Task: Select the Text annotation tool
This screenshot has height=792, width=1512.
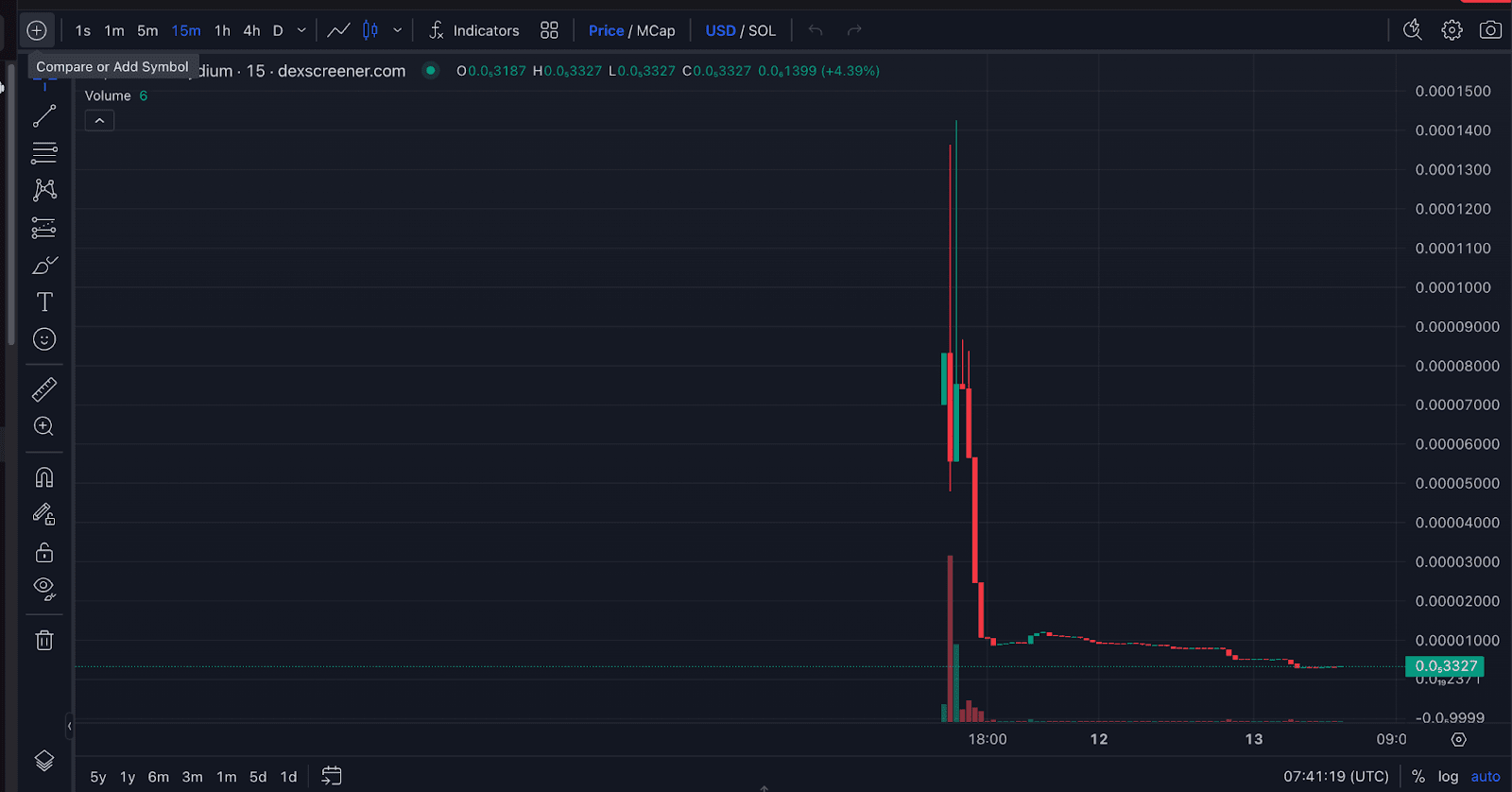Action: point(44,302)
